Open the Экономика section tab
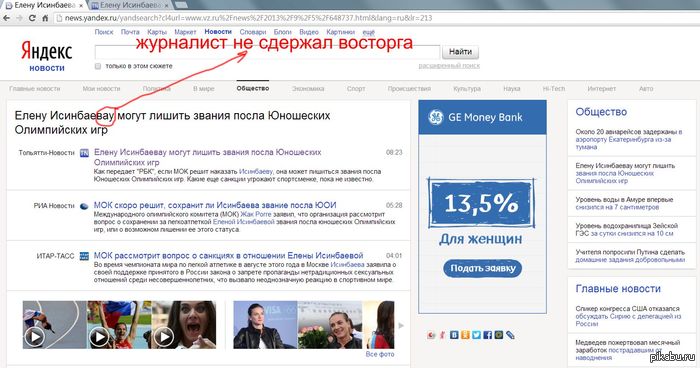 [308, 89]
